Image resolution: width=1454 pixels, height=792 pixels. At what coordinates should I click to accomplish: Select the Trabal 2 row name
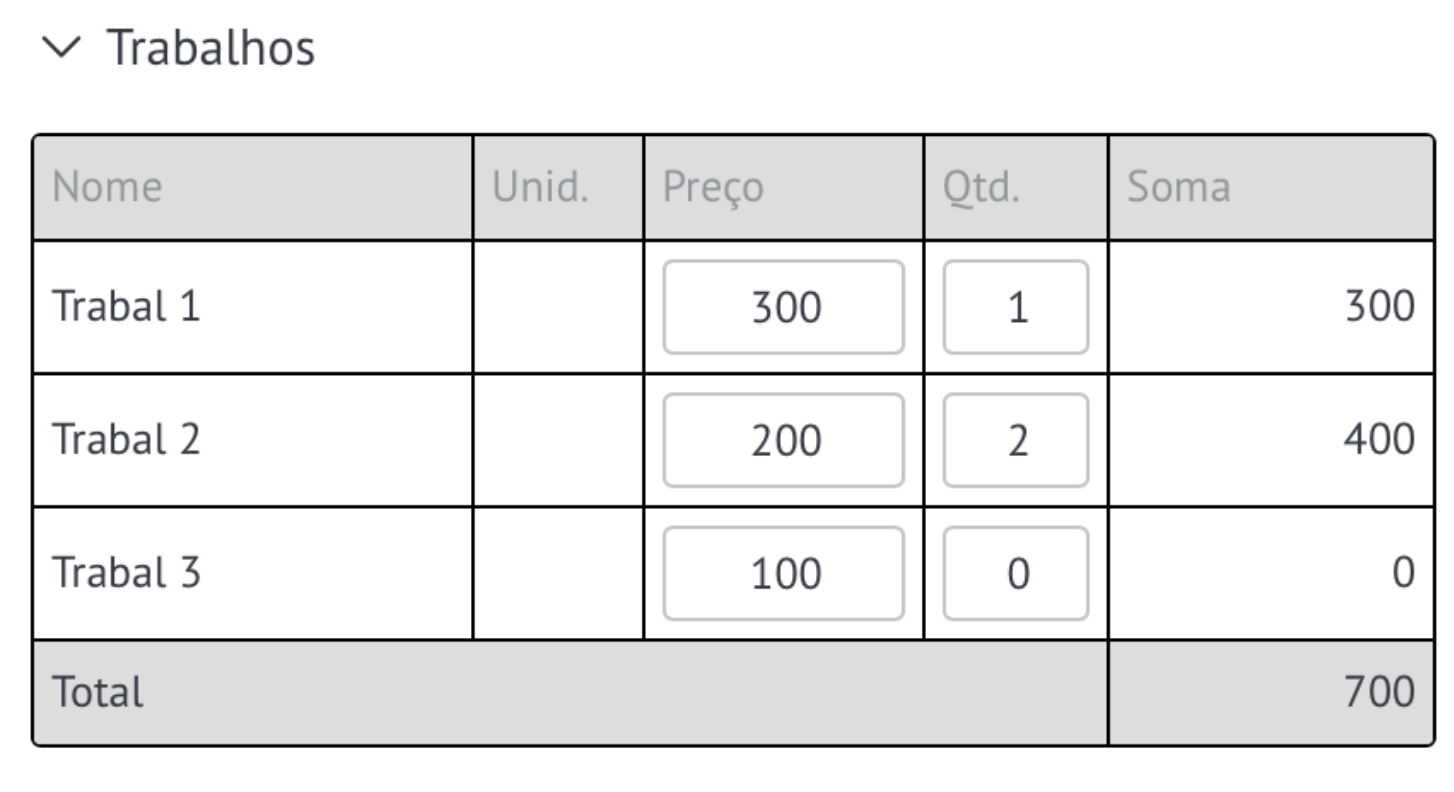point(126,440)
